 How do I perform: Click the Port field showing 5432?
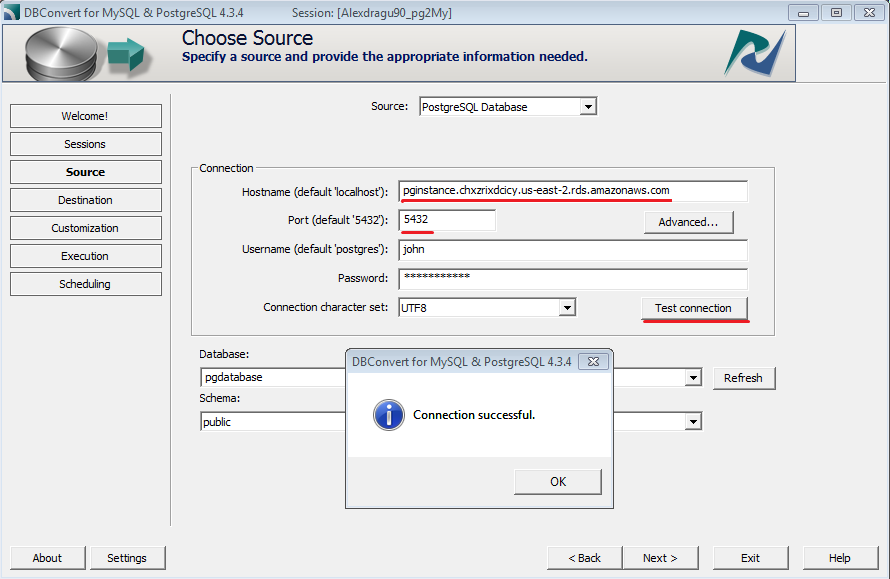(447, 220)
